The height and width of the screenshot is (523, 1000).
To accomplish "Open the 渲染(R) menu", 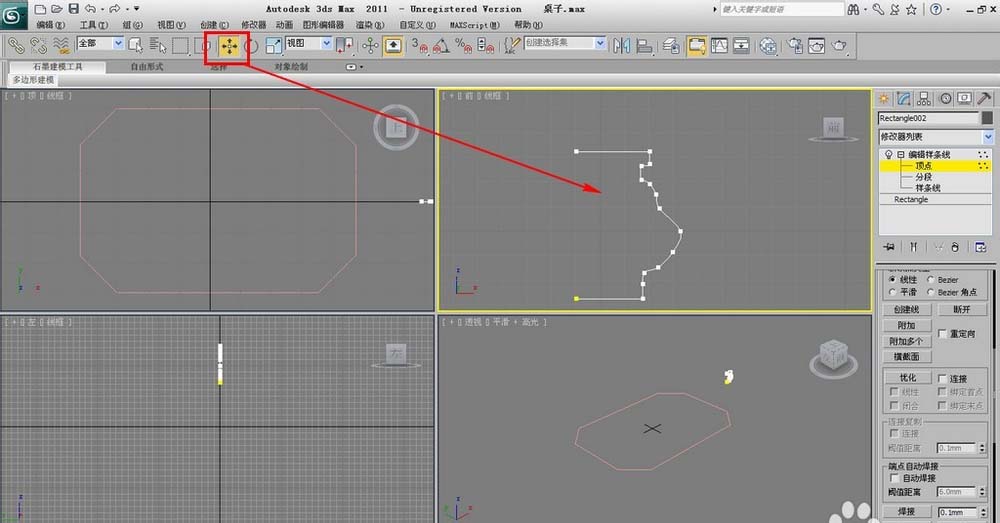I will point(370,25).
